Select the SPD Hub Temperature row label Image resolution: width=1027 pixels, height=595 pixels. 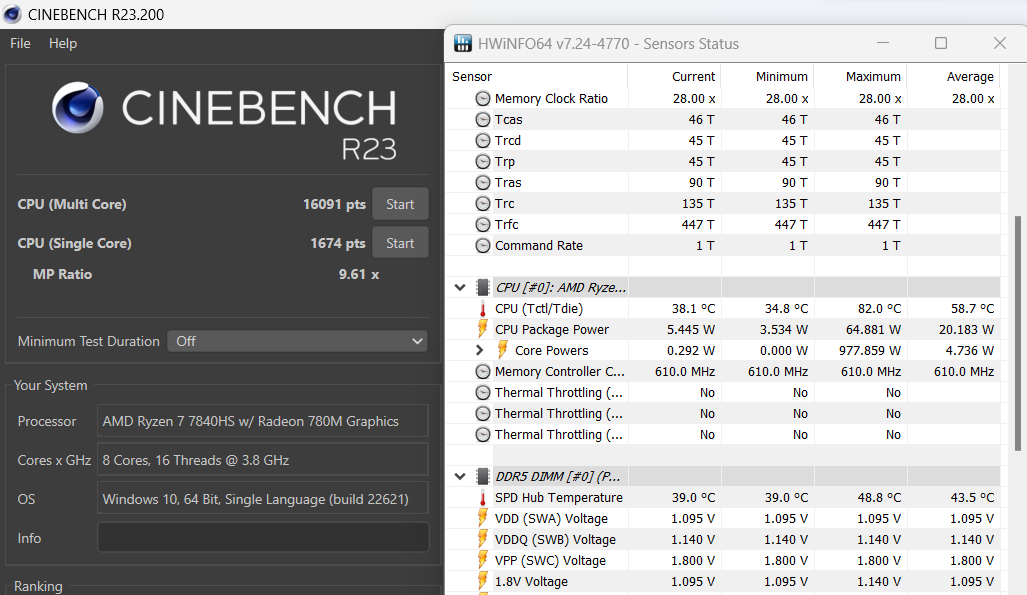559,497
